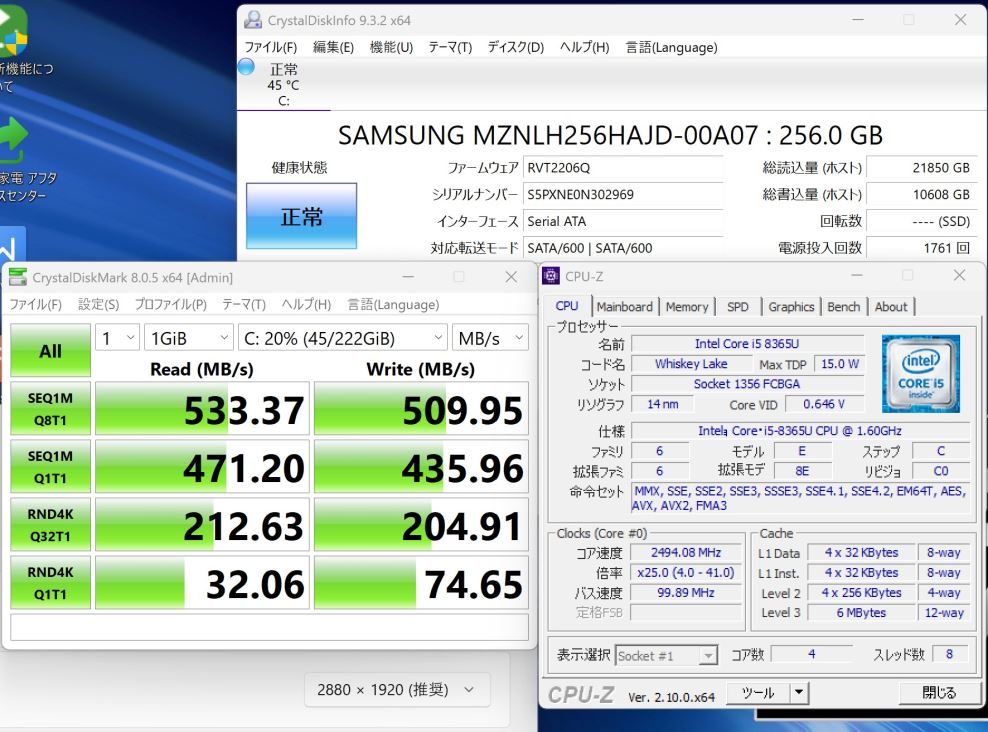Switch to the About tab in CPU-Z

click(x=891, y=307)
